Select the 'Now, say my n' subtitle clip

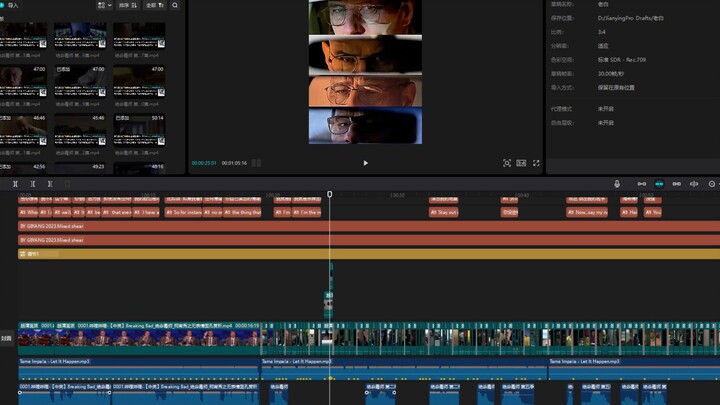pyautogui.click(x=587, y=212)
